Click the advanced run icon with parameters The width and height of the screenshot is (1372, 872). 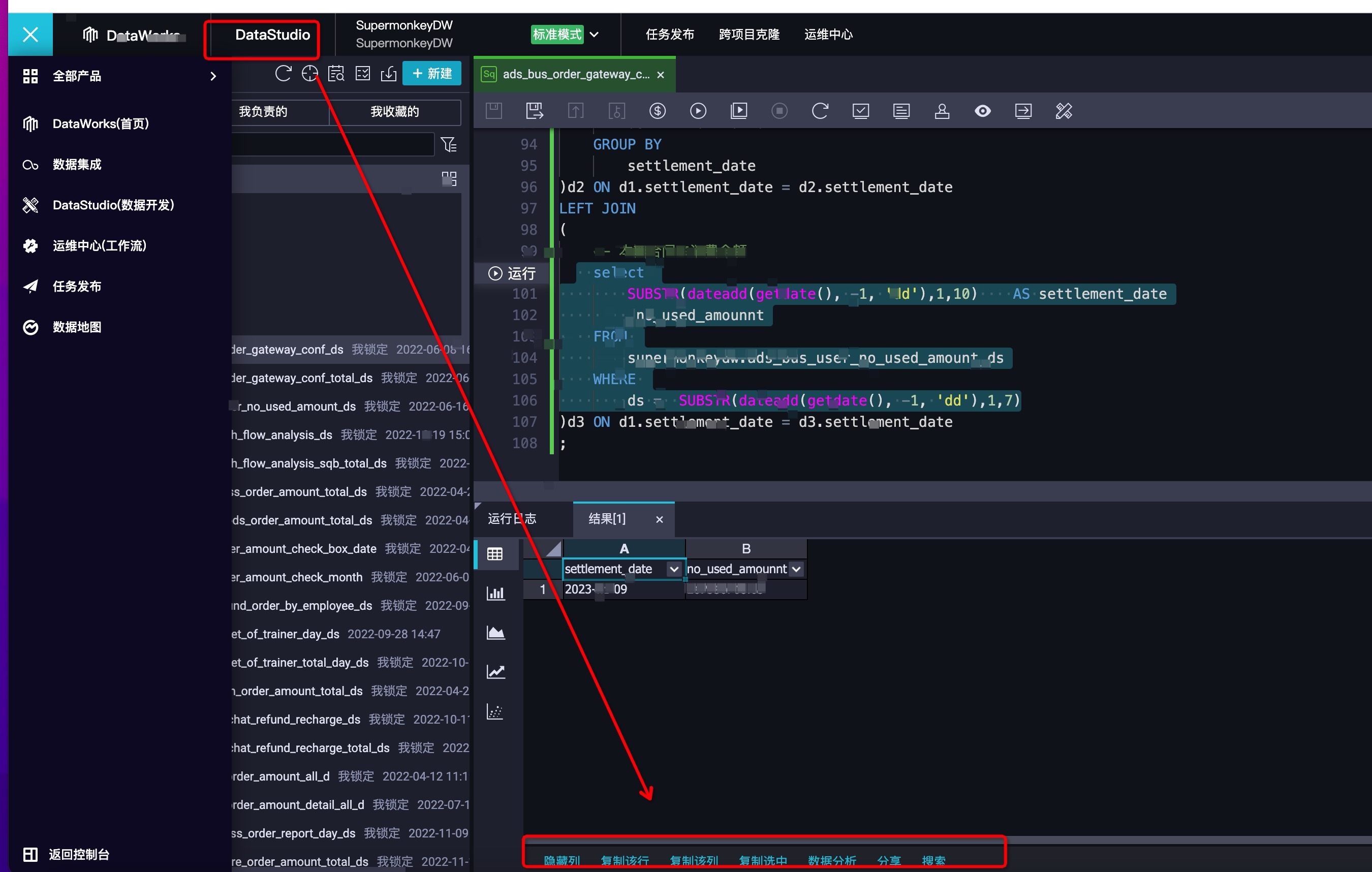(739, 111)
